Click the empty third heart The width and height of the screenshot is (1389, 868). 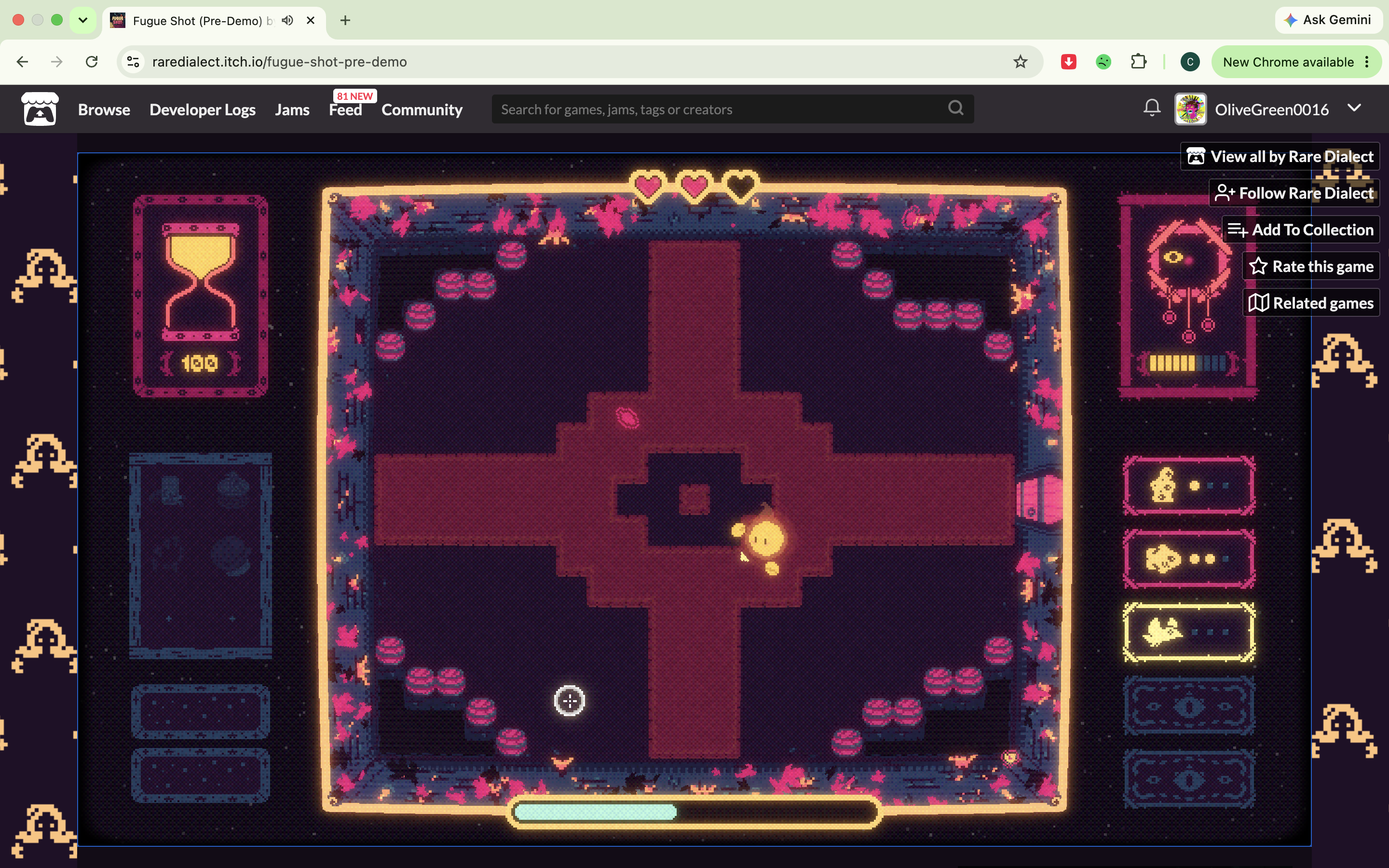(x=740, y=187)
